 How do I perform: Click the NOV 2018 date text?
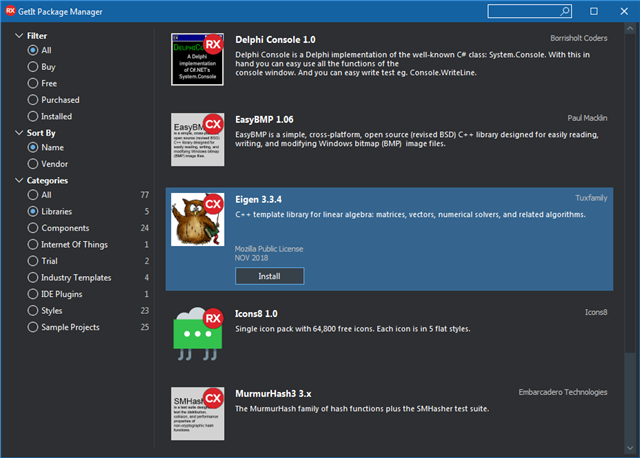tap(251, 258)
